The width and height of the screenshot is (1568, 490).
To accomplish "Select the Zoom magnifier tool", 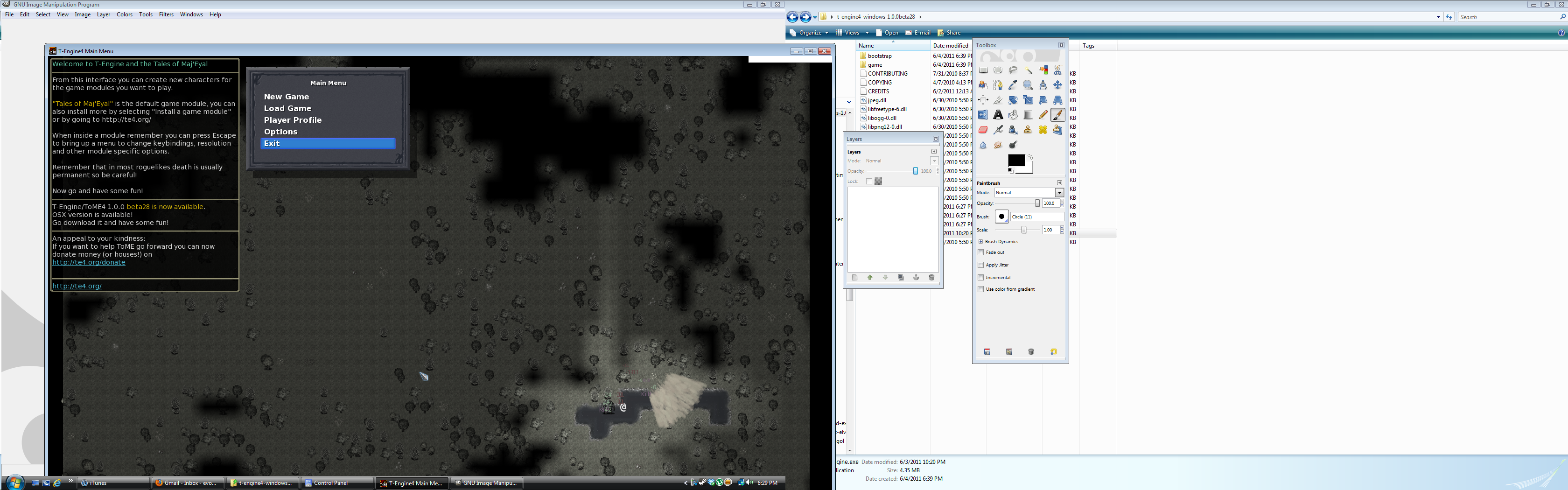I will click(x=1028, y=85).
